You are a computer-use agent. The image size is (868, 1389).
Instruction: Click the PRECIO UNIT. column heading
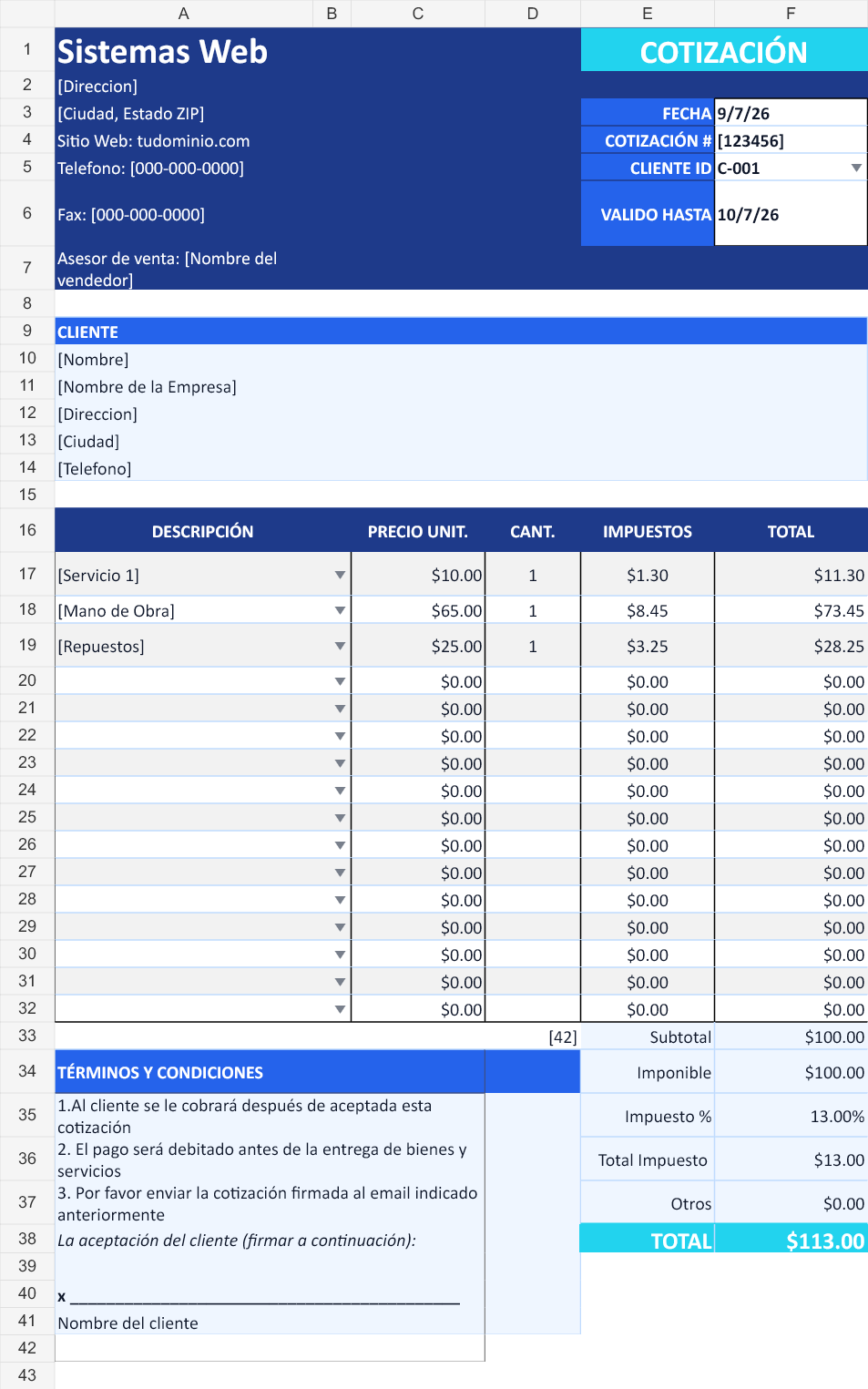[418, 531]
